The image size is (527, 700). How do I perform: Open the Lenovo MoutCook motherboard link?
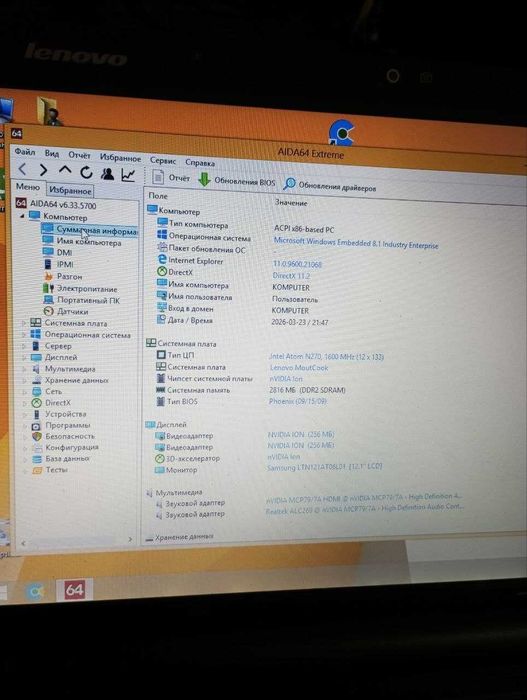point(299,367)
